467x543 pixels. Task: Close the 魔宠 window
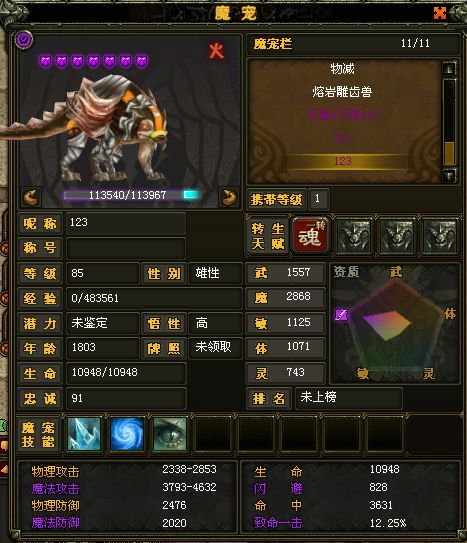pos(440,13)
